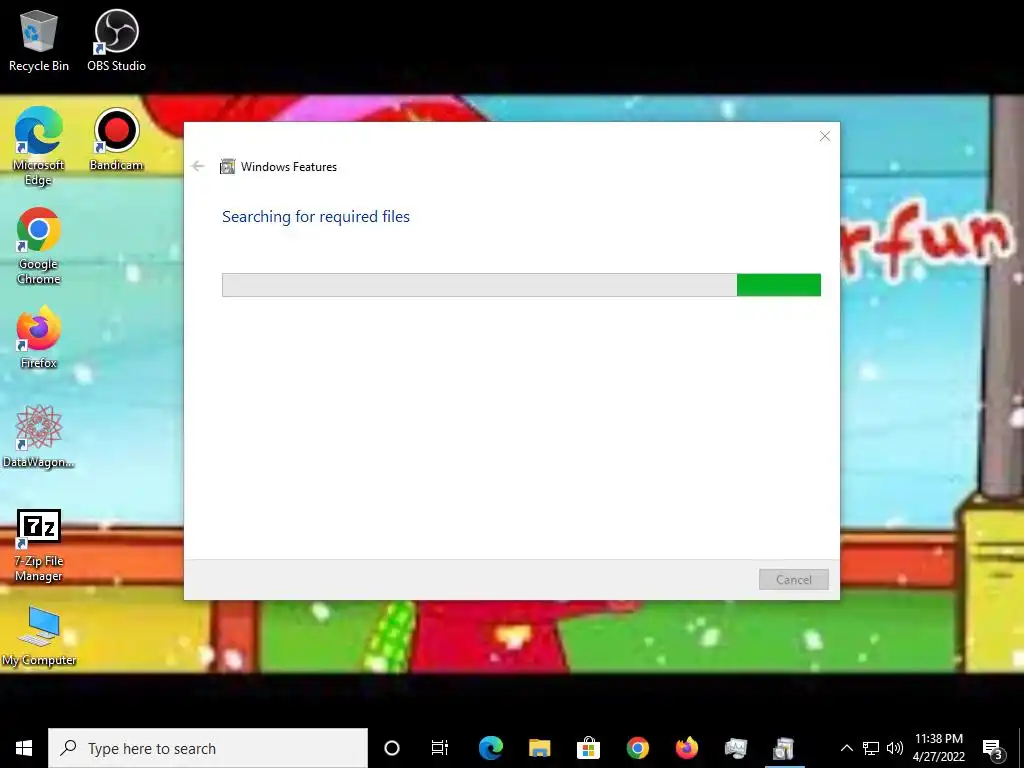
Task: Launch Google Chrome from the taskbar
Action: pyautogui.click(x=637, y=748)
